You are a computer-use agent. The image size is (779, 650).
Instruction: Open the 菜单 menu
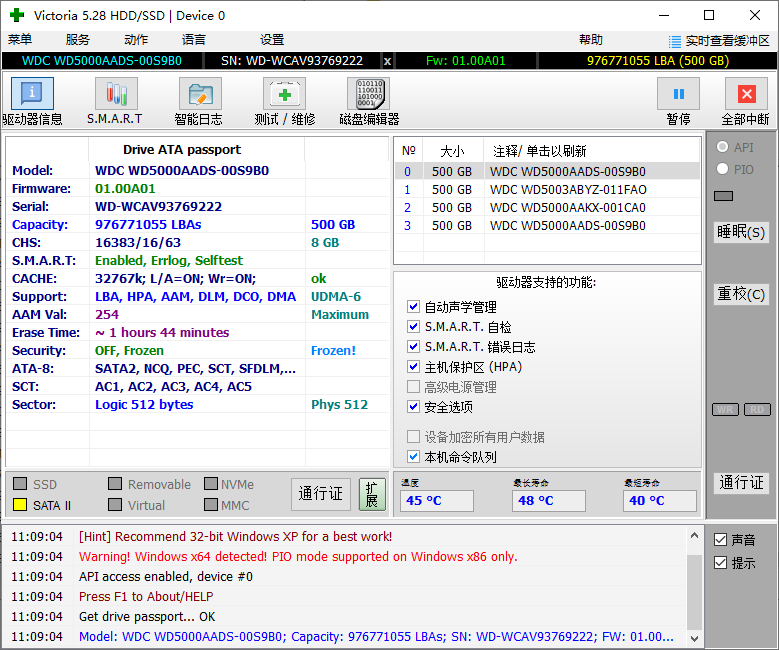(x=20, y=40)
